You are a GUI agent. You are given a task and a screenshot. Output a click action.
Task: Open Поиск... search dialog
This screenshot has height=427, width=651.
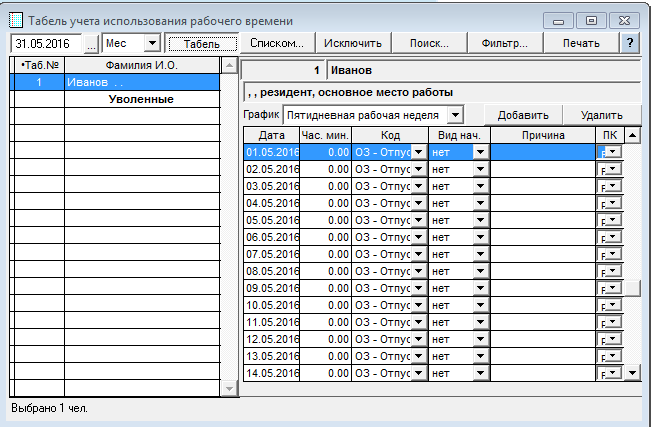[428, 43]
